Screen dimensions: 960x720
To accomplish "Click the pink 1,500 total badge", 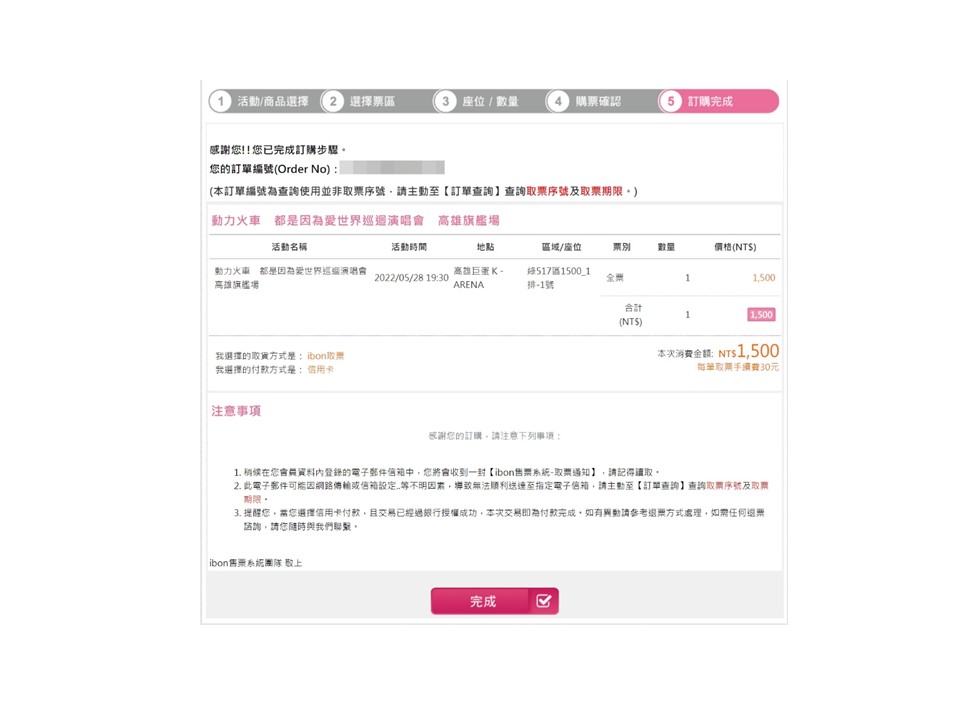I will pos(761,315).
